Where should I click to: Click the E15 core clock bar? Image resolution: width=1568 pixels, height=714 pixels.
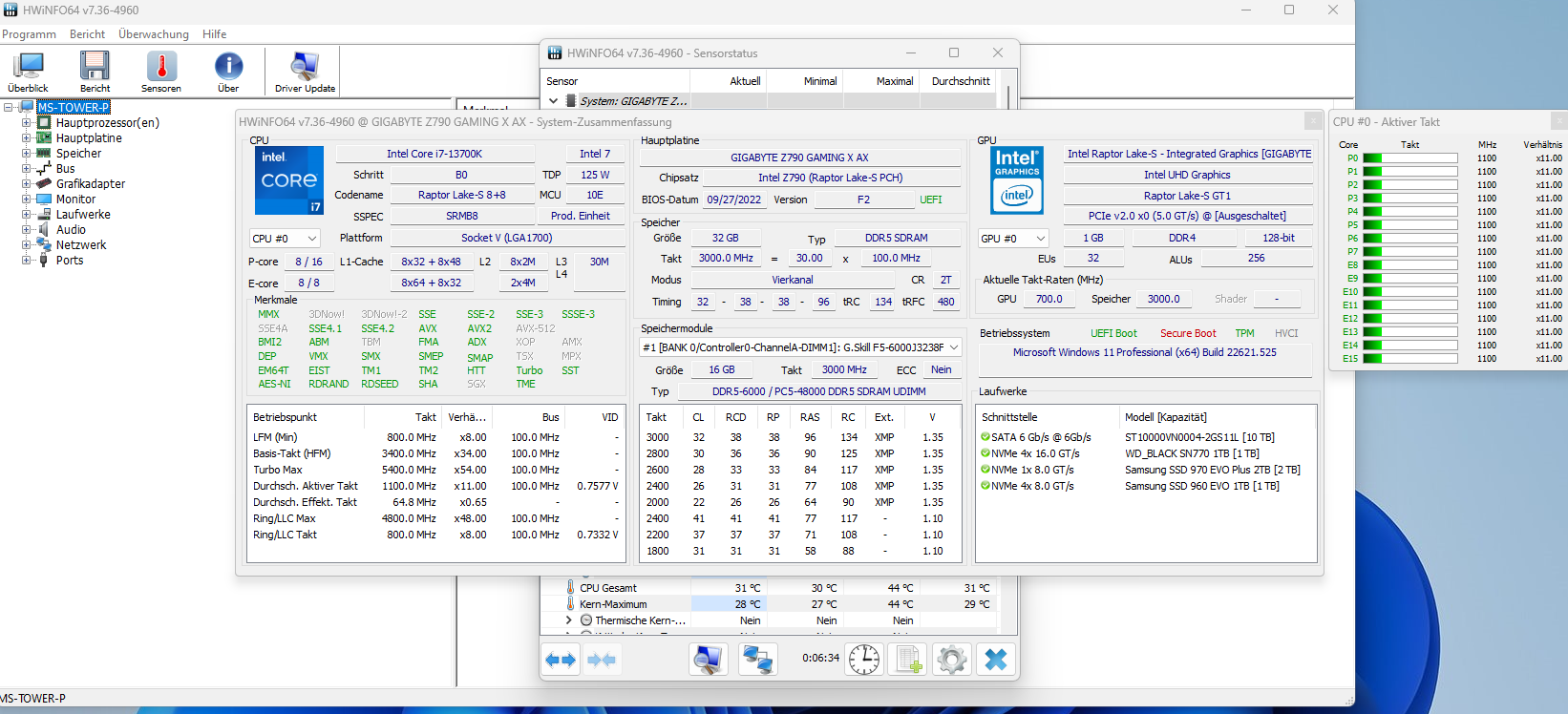point(1410,359)
